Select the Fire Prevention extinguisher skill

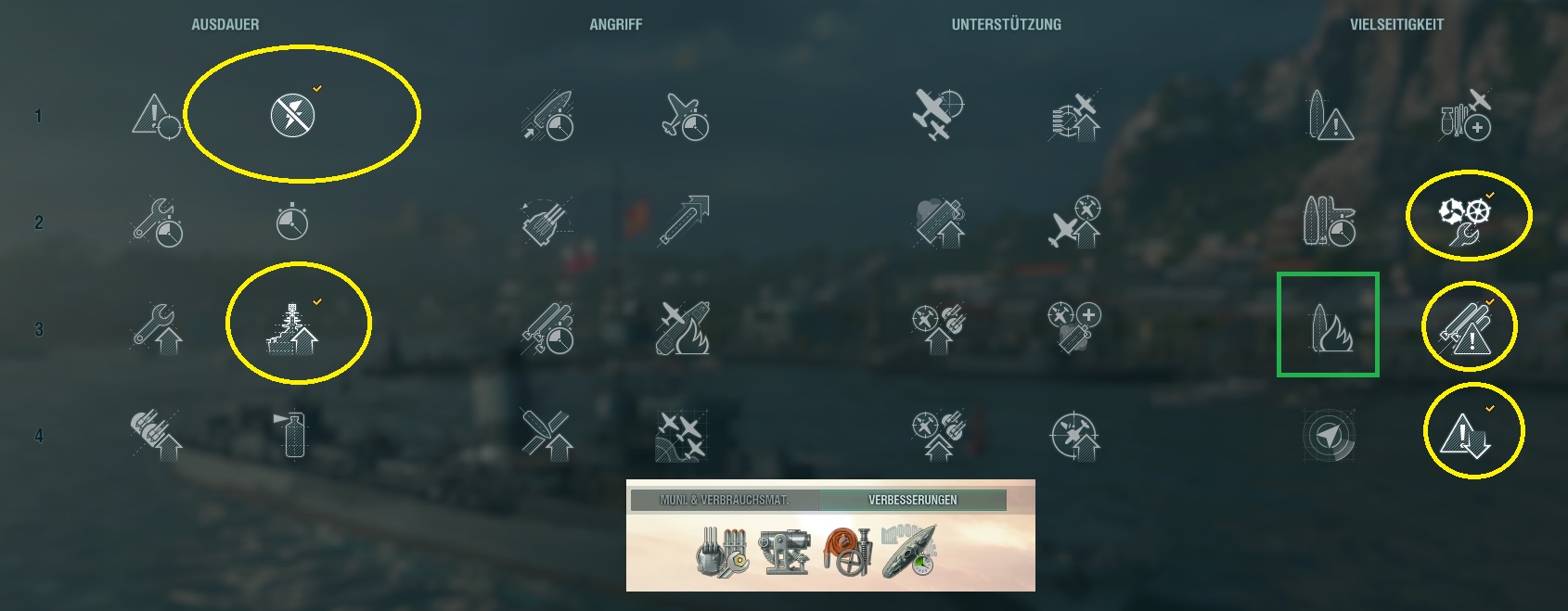point(292,434)
